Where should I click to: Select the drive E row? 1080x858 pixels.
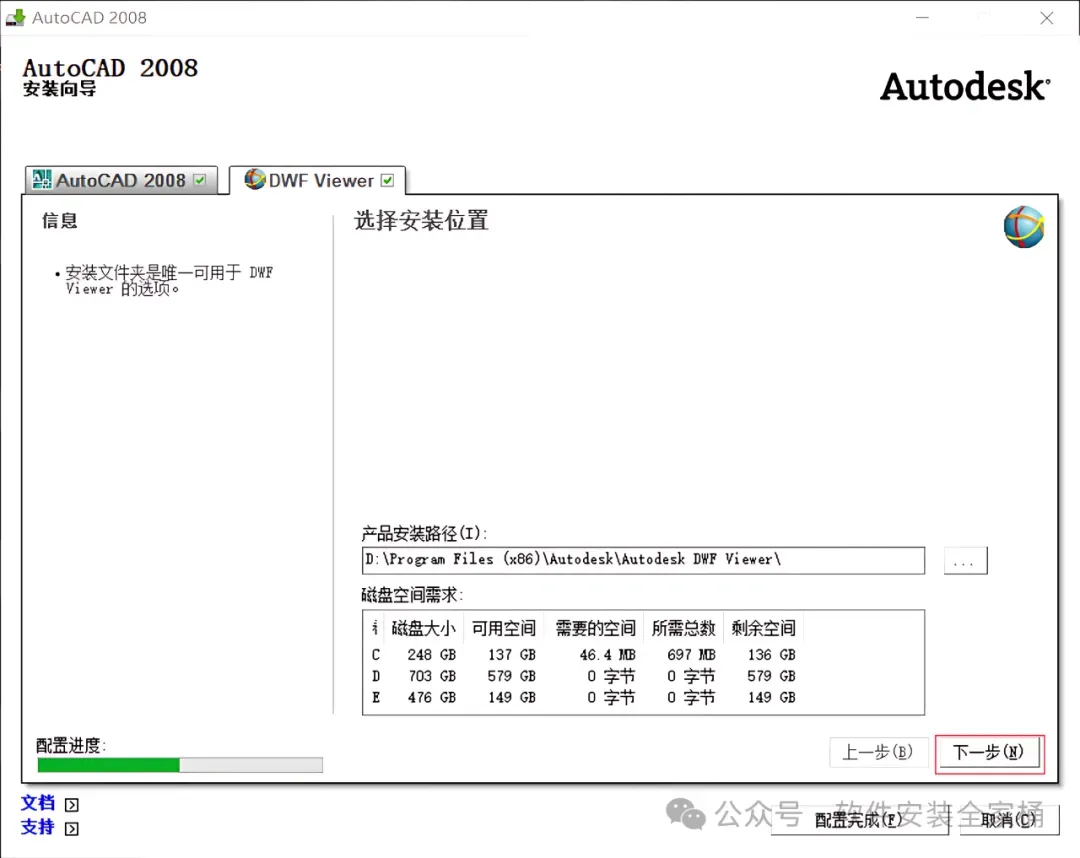click(x=584, y=698)
